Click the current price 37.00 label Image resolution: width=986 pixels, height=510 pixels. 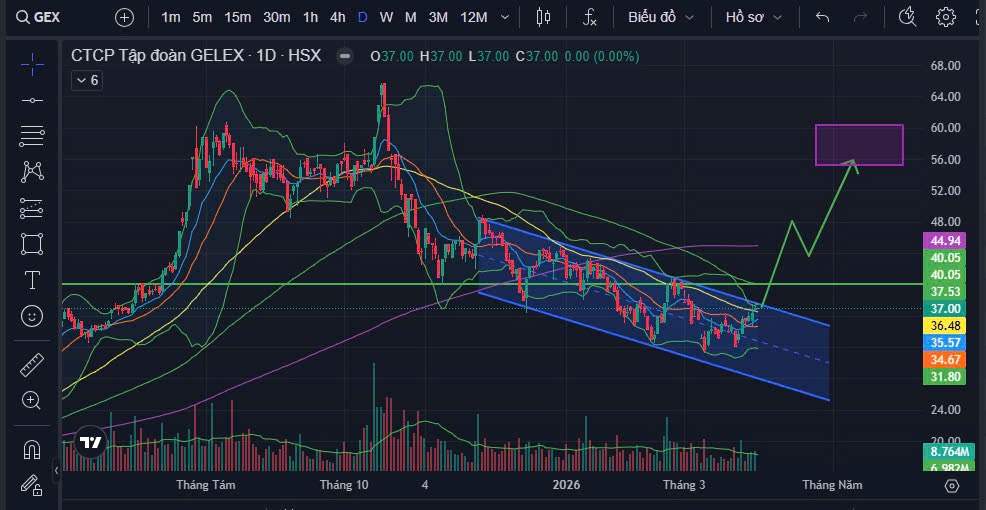tap(946, 308)
